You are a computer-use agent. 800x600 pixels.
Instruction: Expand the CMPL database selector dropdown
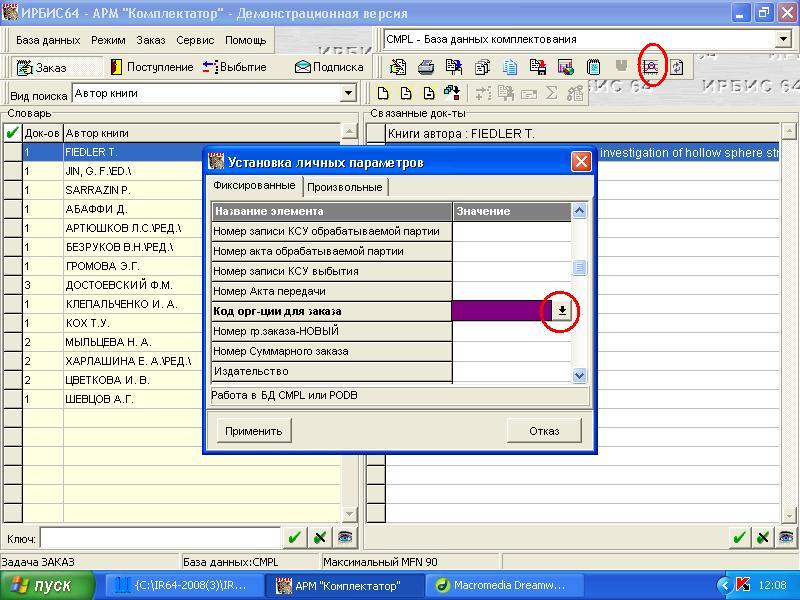(x=783, y=39)
